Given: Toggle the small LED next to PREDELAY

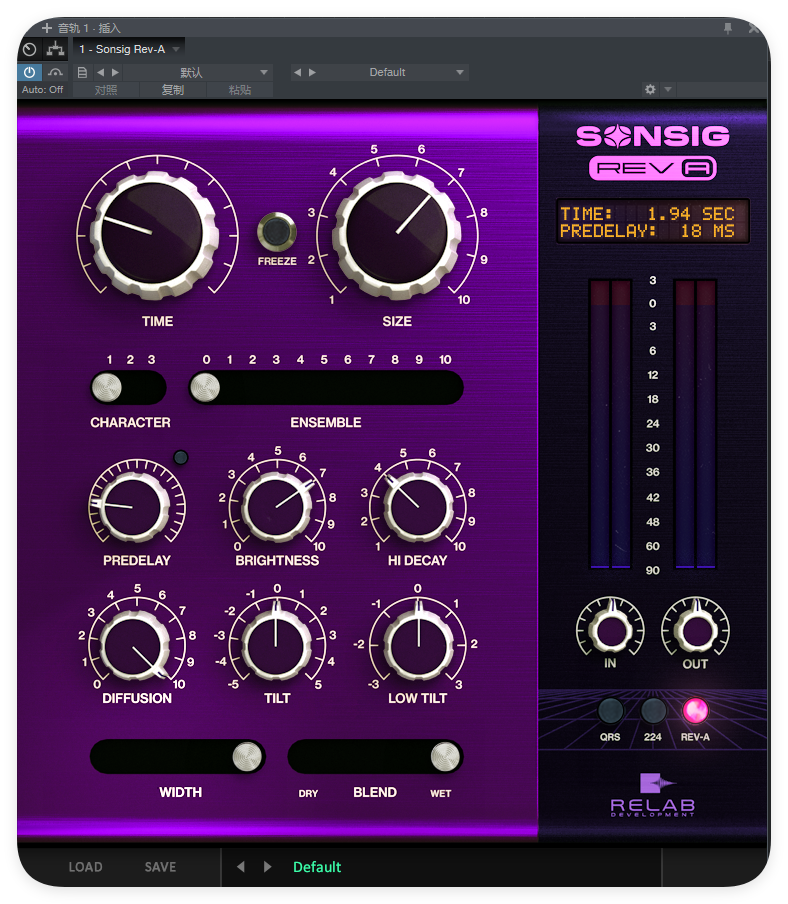Looking at the screenshot, I should point(180,458).
